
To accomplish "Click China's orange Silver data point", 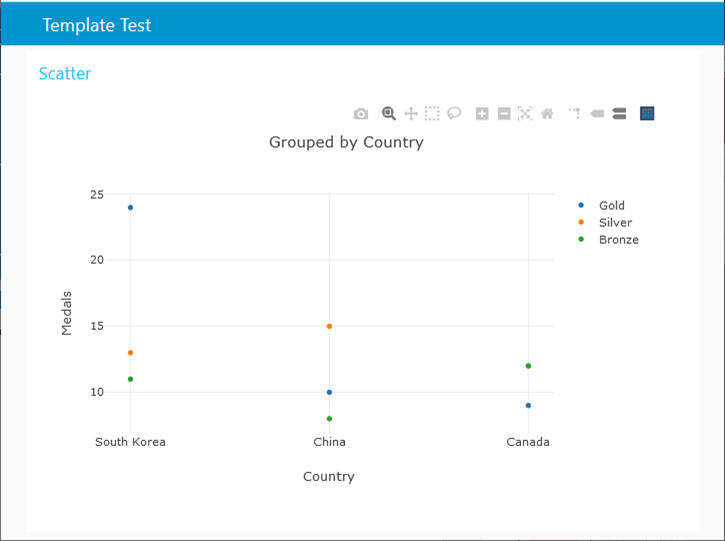I will (x=329, y=326).
